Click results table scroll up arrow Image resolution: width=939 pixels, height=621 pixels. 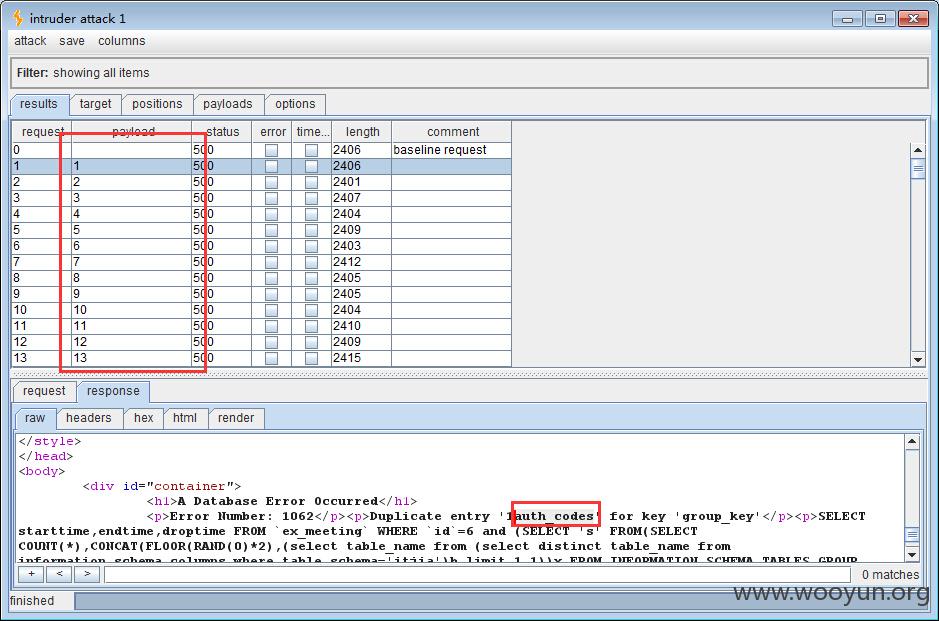[x=917, y=150]
